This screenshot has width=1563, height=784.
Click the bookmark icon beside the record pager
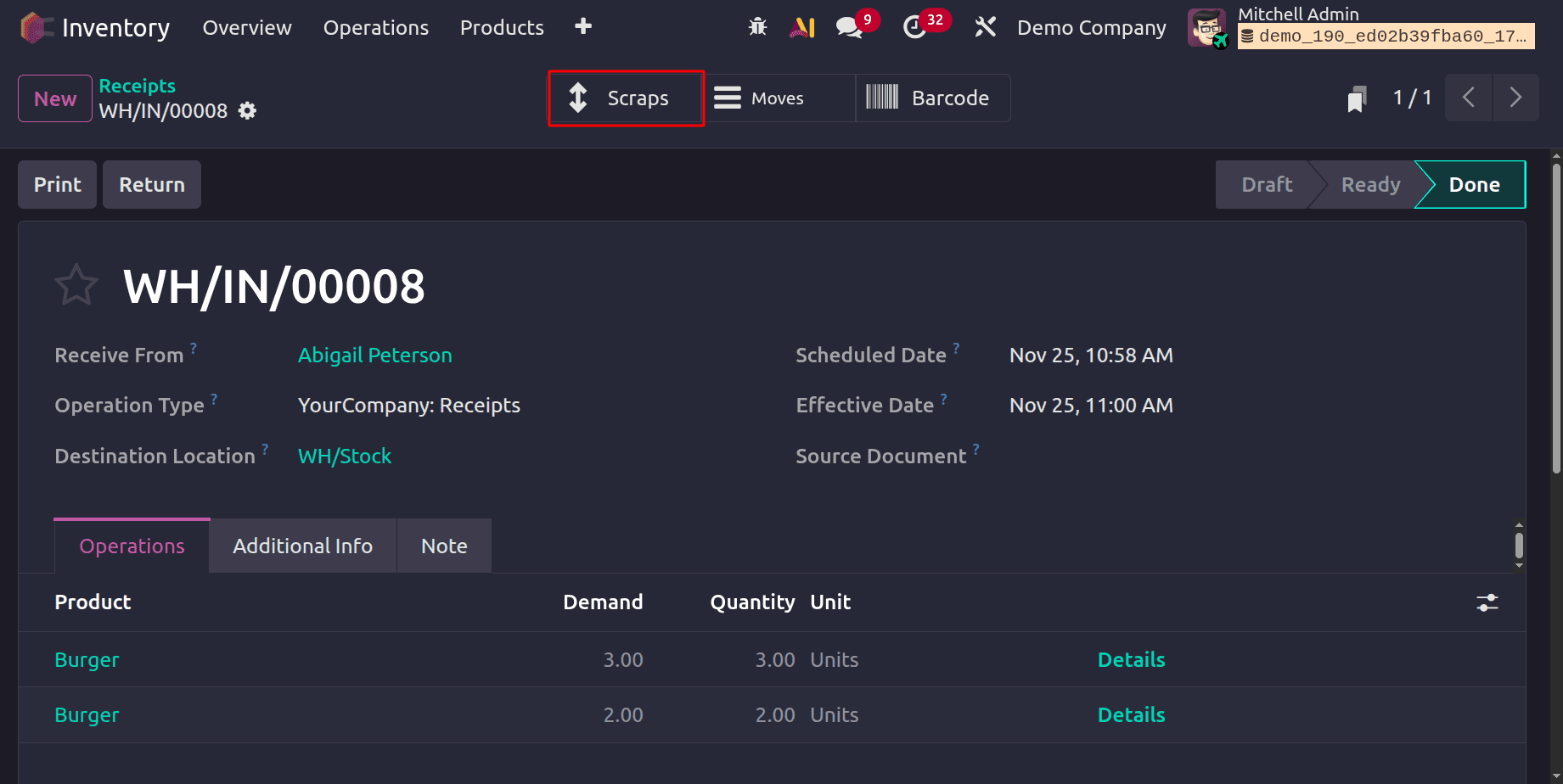point(1356,98)
